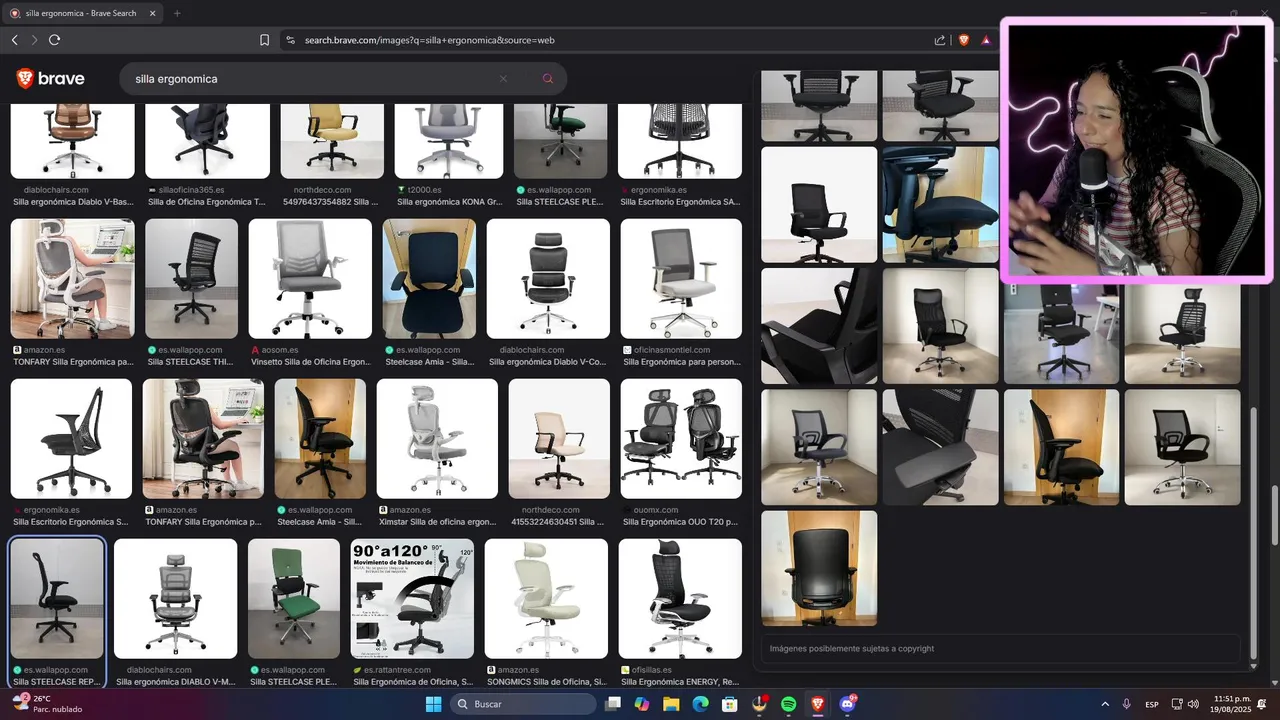Select the silla ergonomica - Brave Search tab
This screenshot has width=1280, height=720.
pyautogui.click(x=82, y=13)
